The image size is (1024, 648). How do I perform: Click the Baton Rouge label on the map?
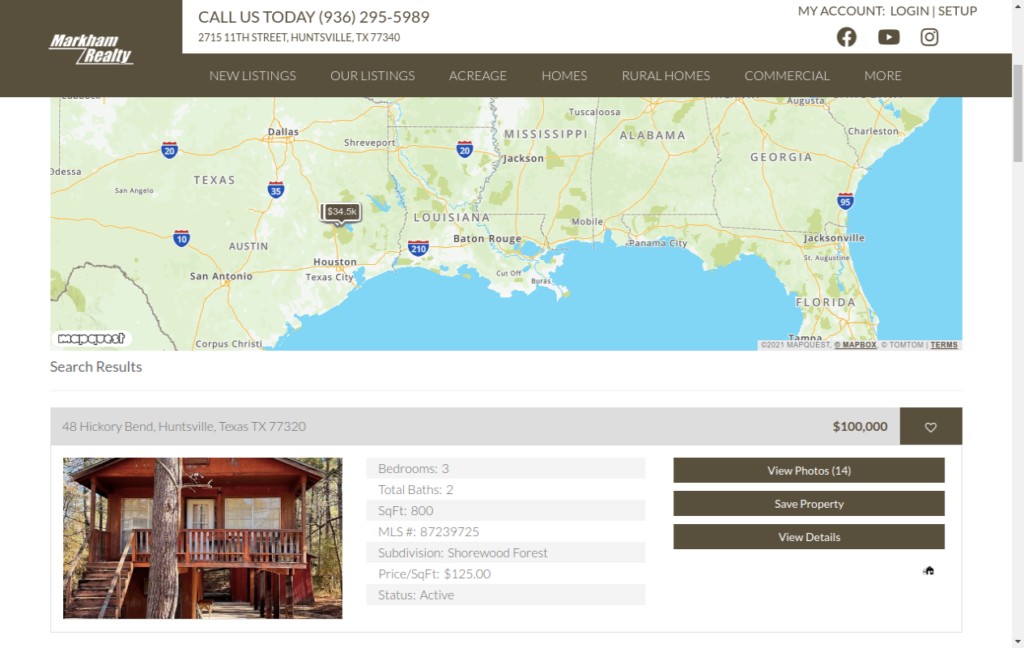487,239
